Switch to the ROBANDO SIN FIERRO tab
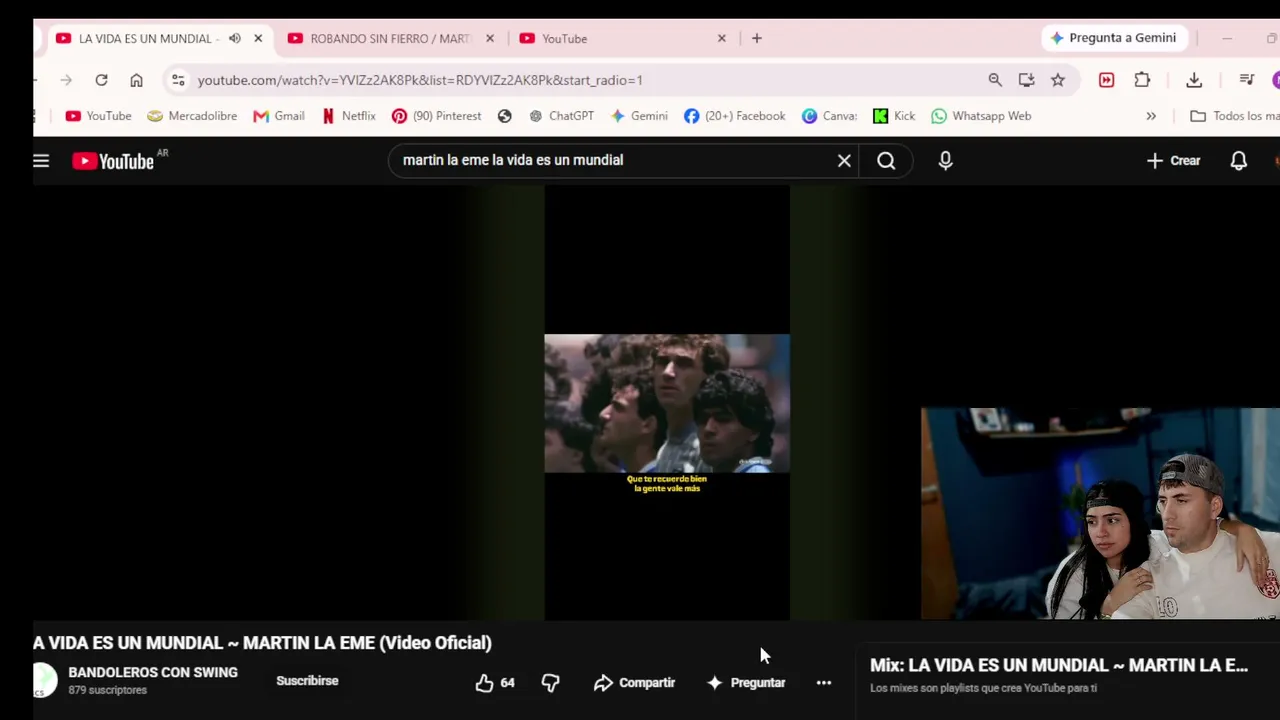 pos(379,38)
